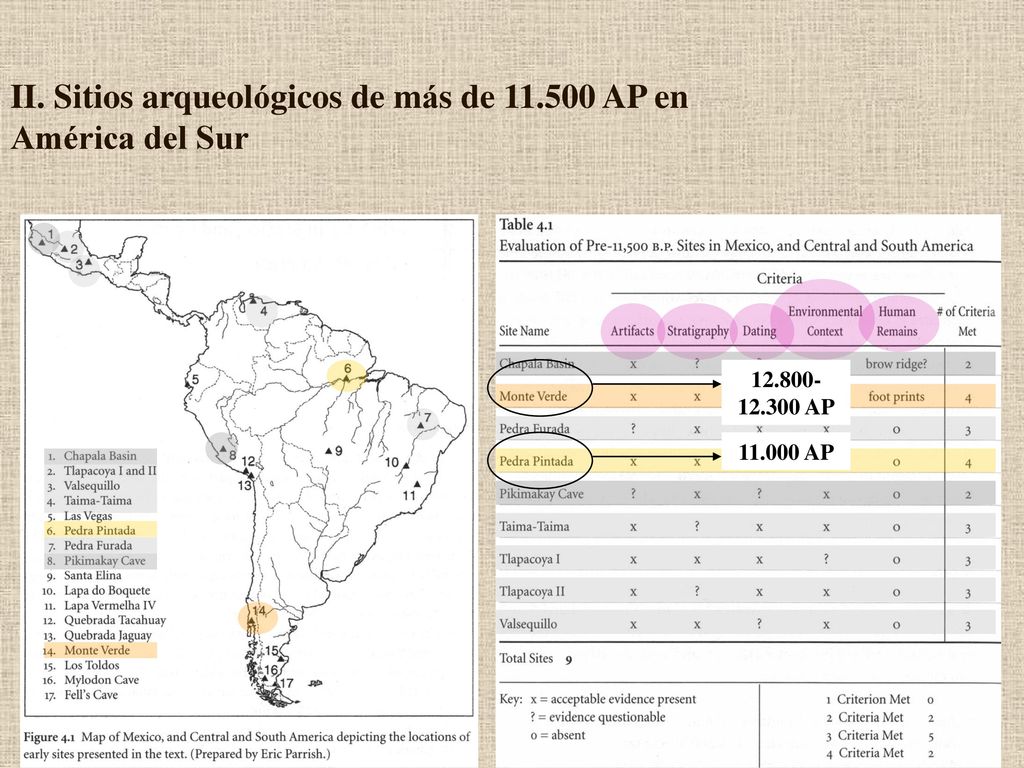Click the 'Pikimakay Cave' table row name
The height and width of the screenshot is (768, 1024).
pyautogui.click(x=541, y=494)
